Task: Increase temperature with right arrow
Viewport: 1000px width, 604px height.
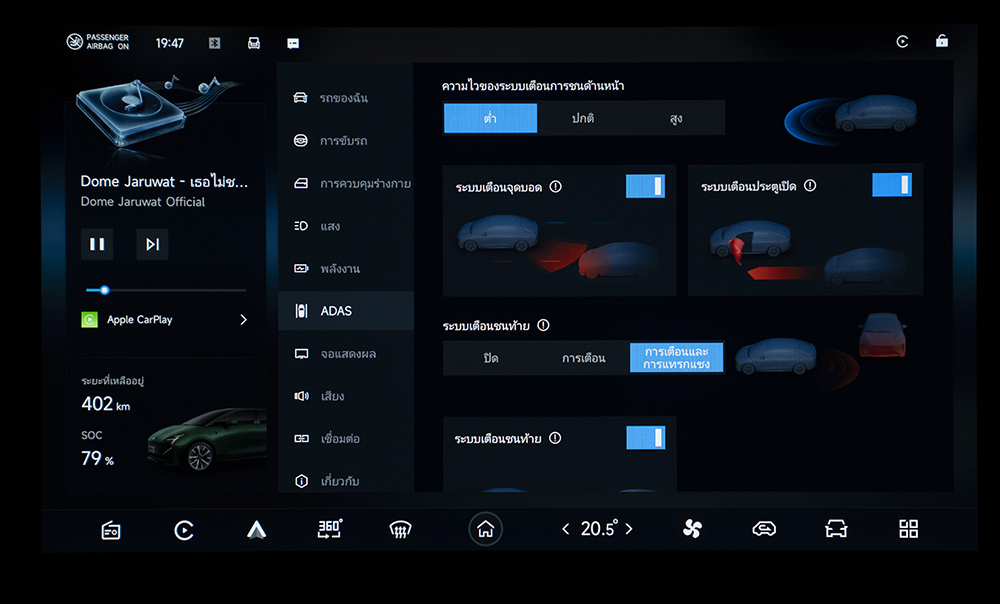Action: pos(629,529)
